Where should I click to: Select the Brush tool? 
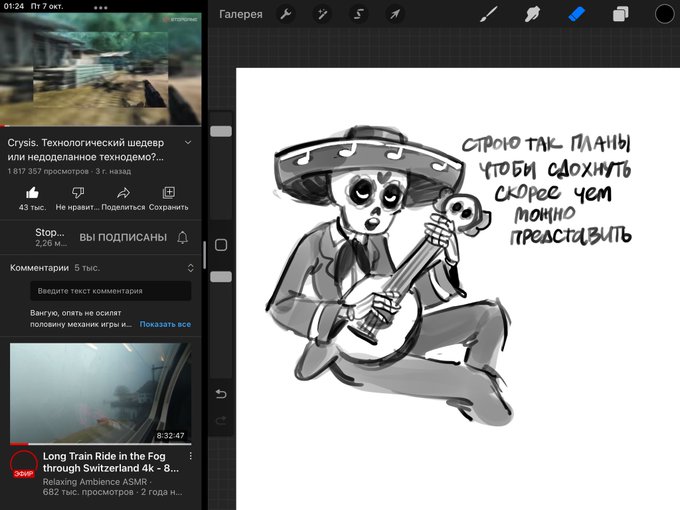click(x=489, y=14)
